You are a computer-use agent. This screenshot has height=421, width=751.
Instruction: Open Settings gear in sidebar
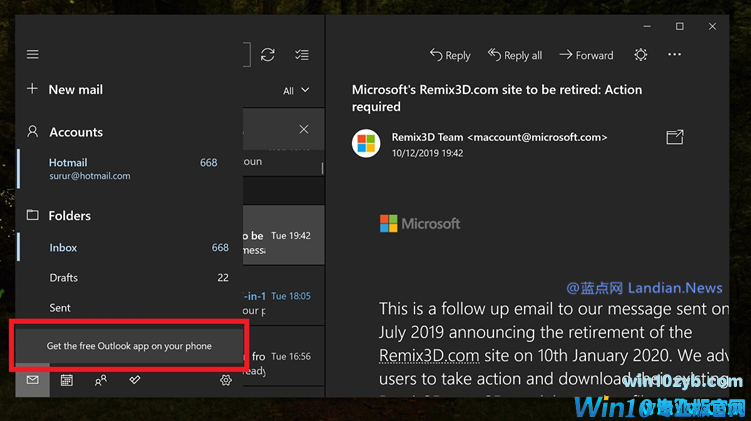coord(226,380)
